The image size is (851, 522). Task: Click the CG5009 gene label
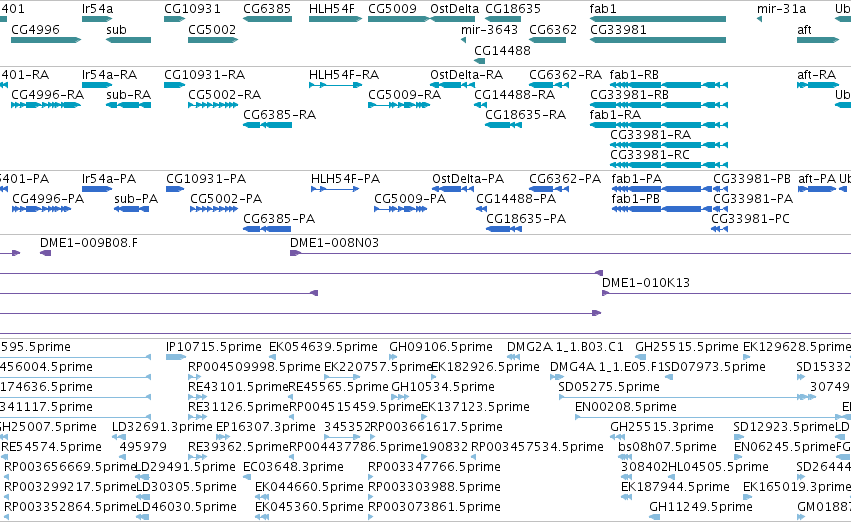pyautogui.click(x=392, y=9)
